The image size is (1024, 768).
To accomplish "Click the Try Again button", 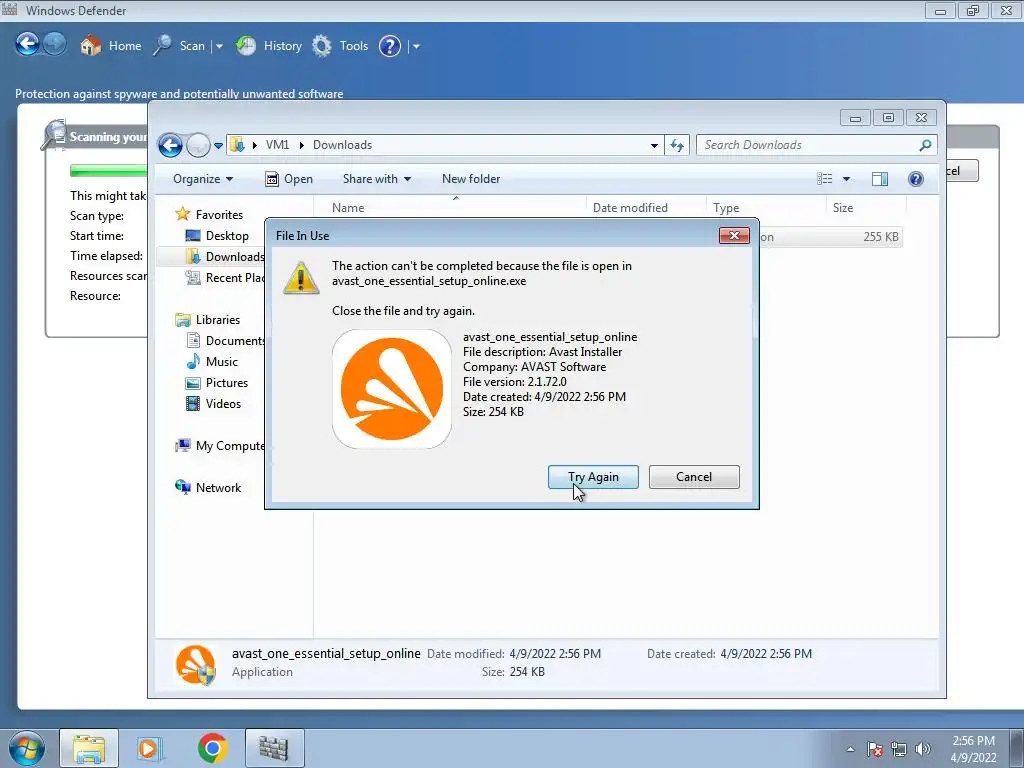I will [593, 477].
